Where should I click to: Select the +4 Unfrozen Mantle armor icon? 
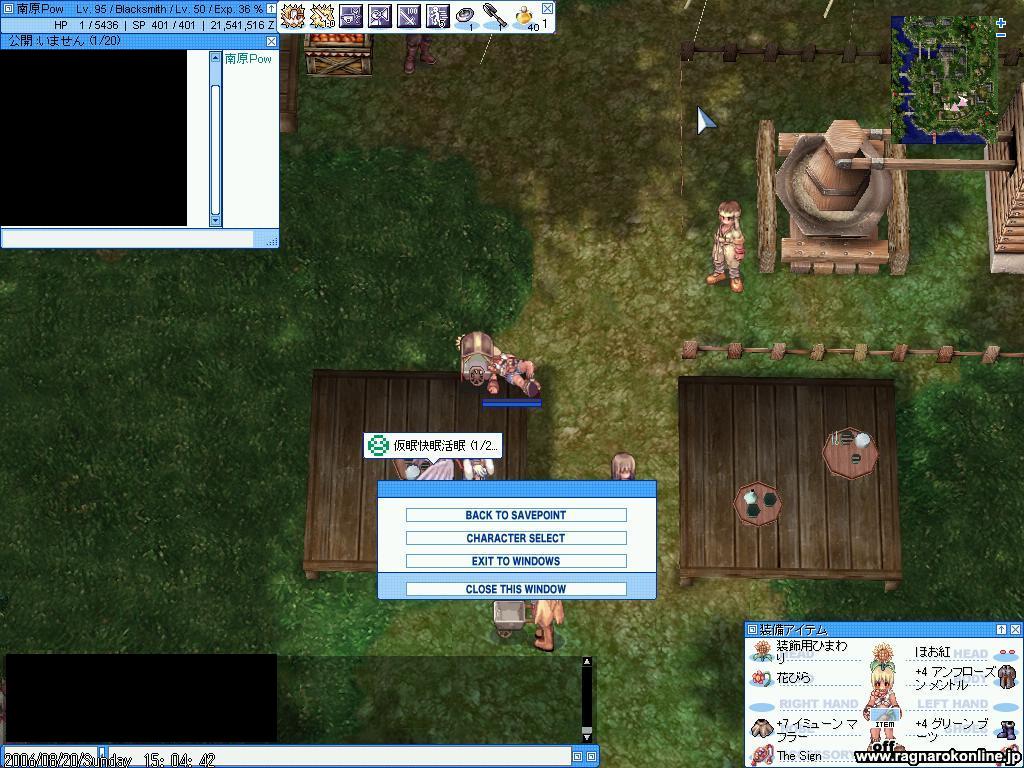1007,677
